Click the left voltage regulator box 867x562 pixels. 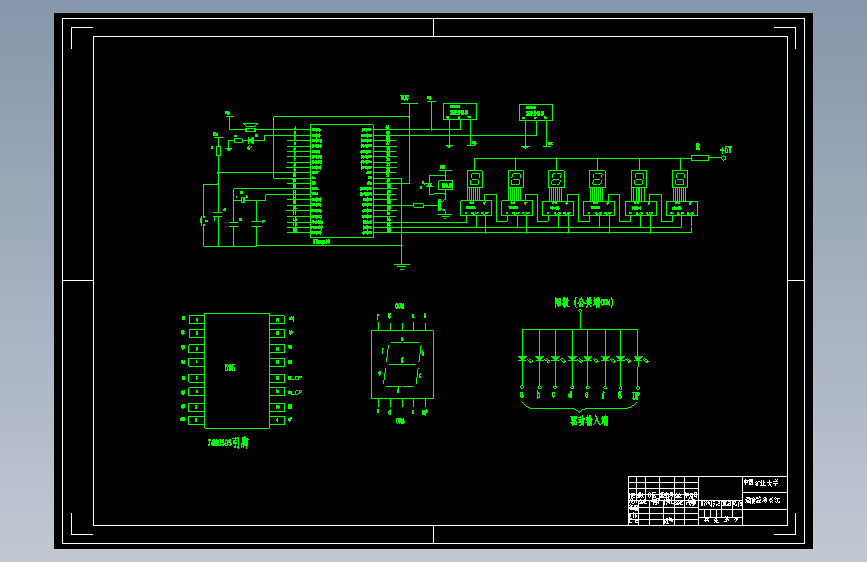point(459,111)
